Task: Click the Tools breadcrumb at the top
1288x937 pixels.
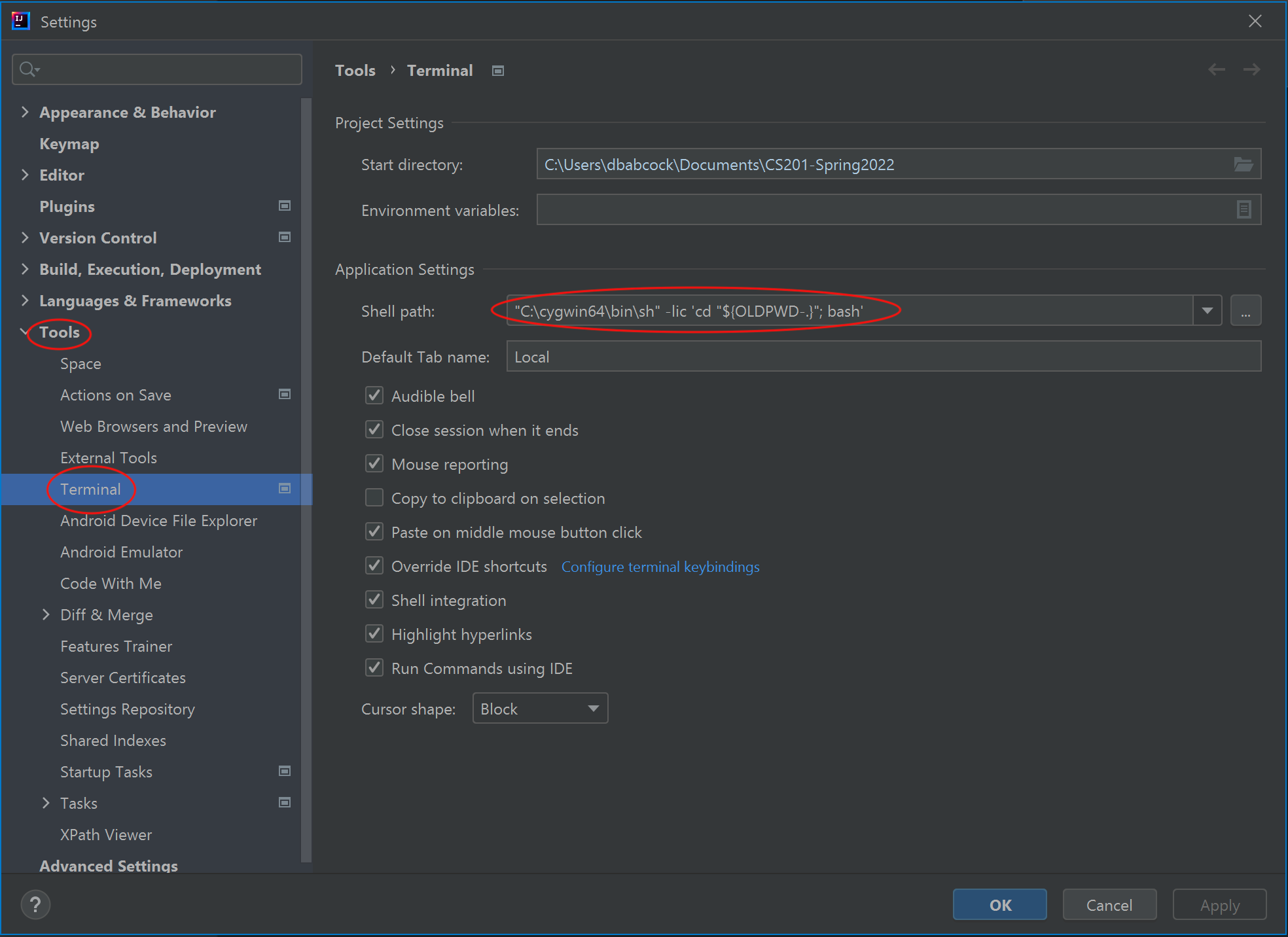Action: tap(355, 70)
